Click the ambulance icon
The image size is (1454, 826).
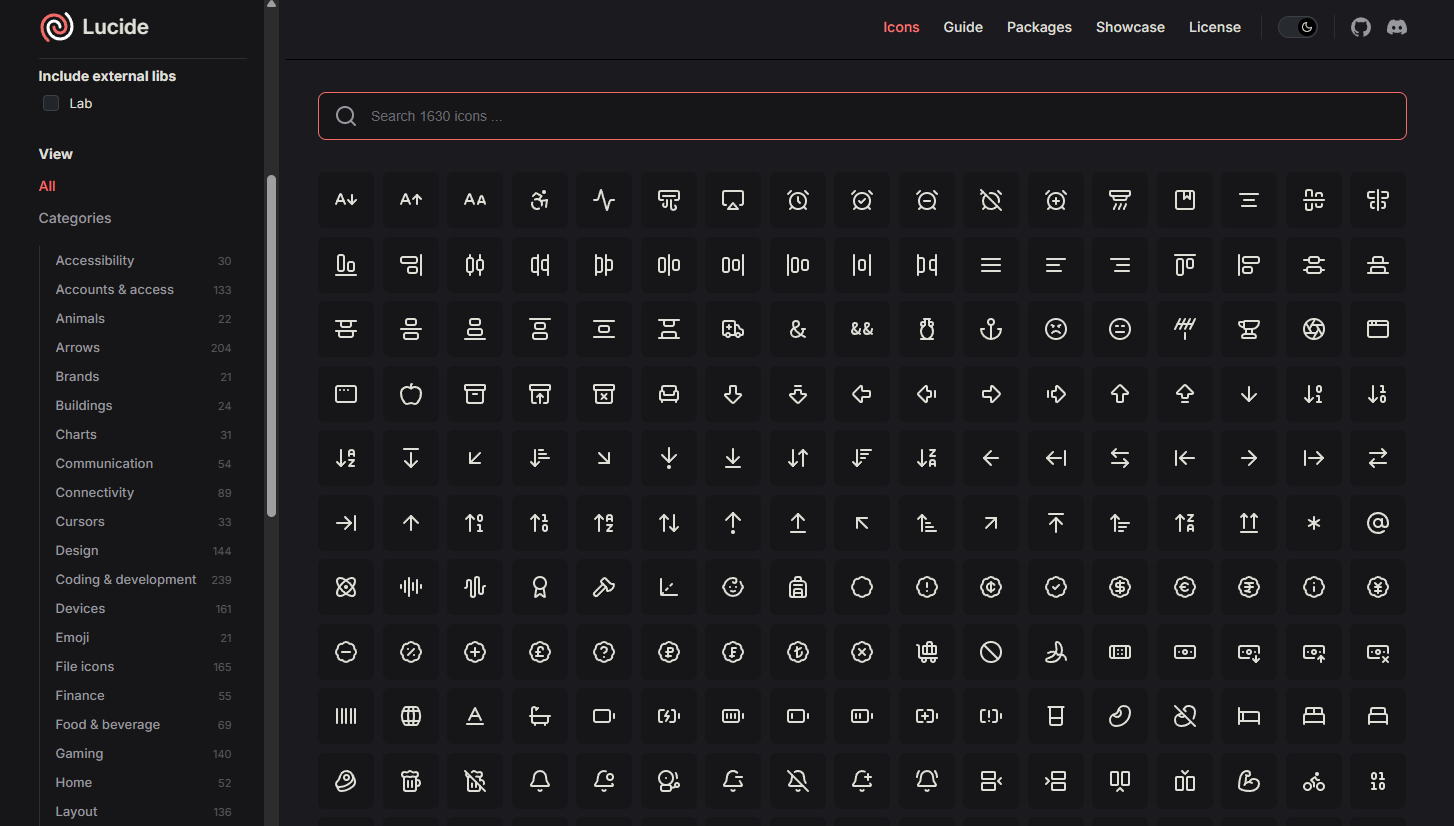click(732, 329)
